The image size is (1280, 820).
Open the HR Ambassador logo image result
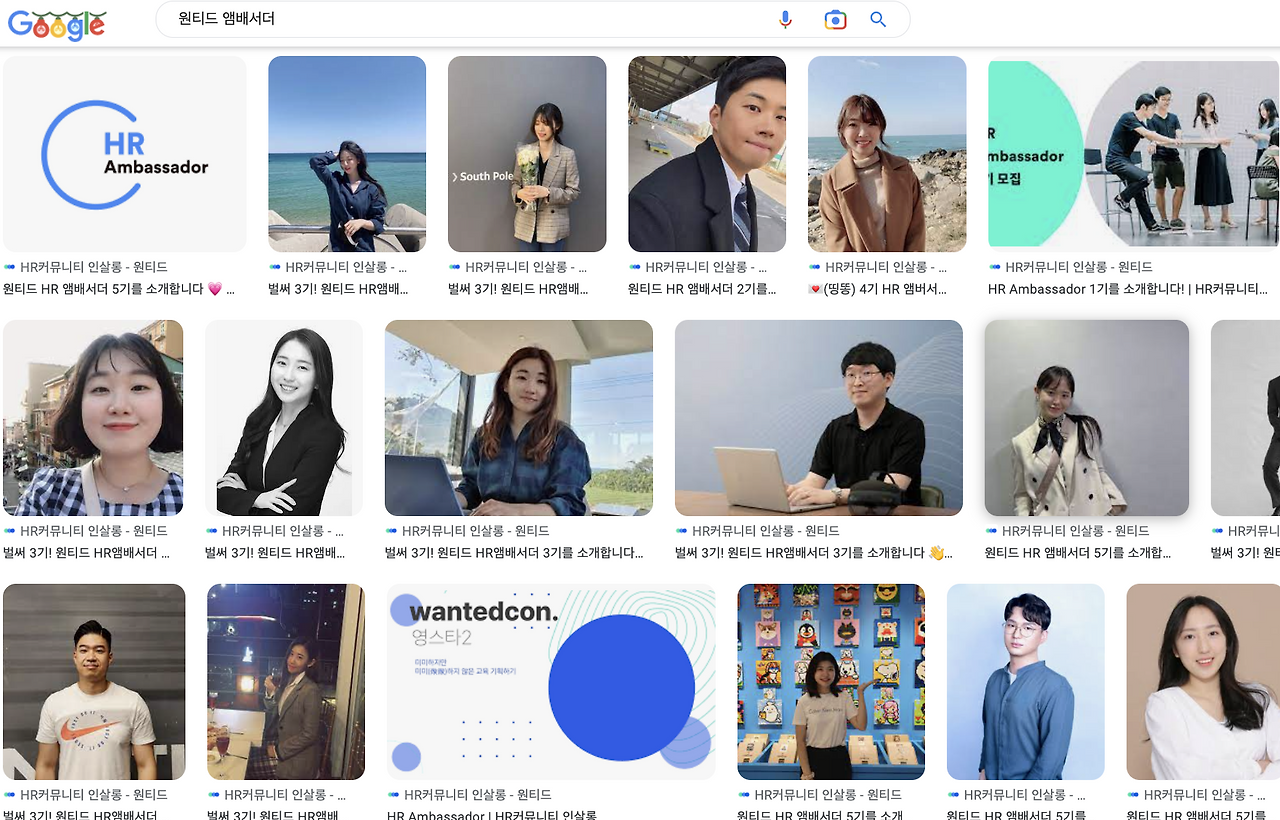[124, 153]
